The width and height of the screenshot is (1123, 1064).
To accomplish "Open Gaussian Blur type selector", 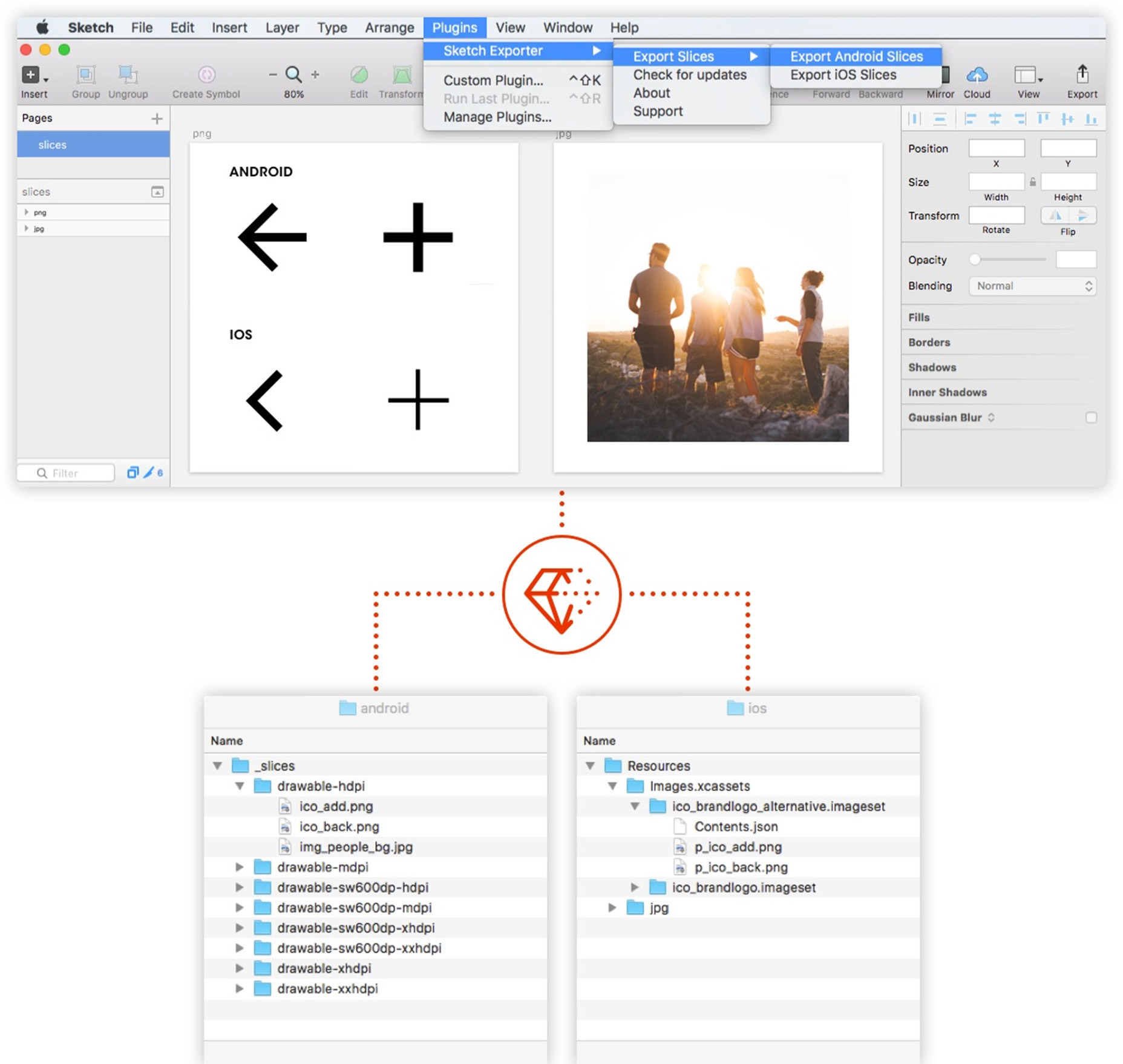I will click(x=991, y=418).
